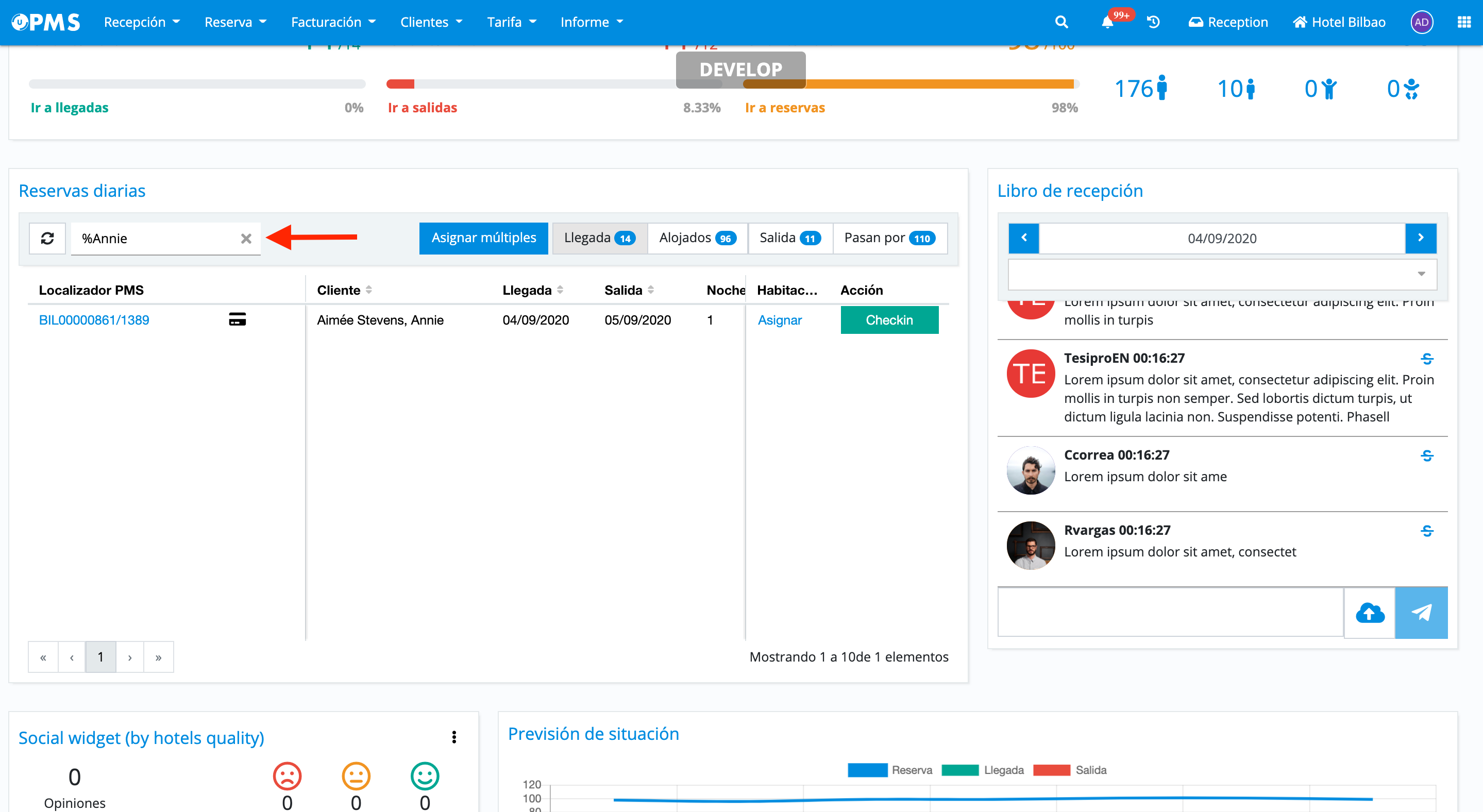Expand the Facturación menu

tap(333, 22)
